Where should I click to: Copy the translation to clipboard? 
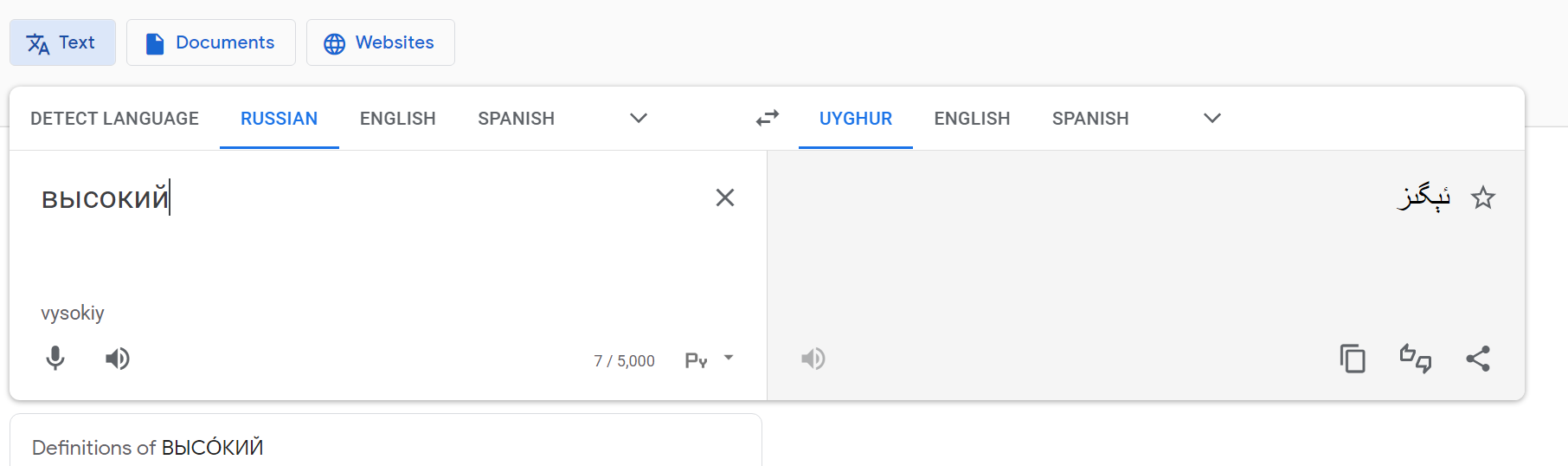coord(1352,359)
